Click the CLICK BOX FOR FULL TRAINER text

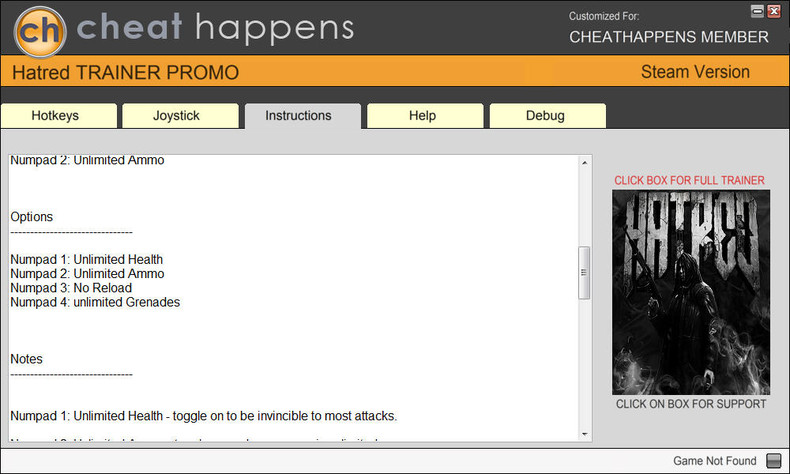(689, 180)
